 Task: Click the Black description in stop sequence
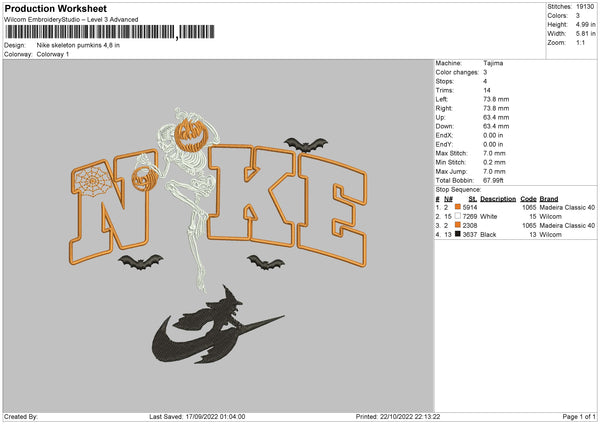pos(488,235)
